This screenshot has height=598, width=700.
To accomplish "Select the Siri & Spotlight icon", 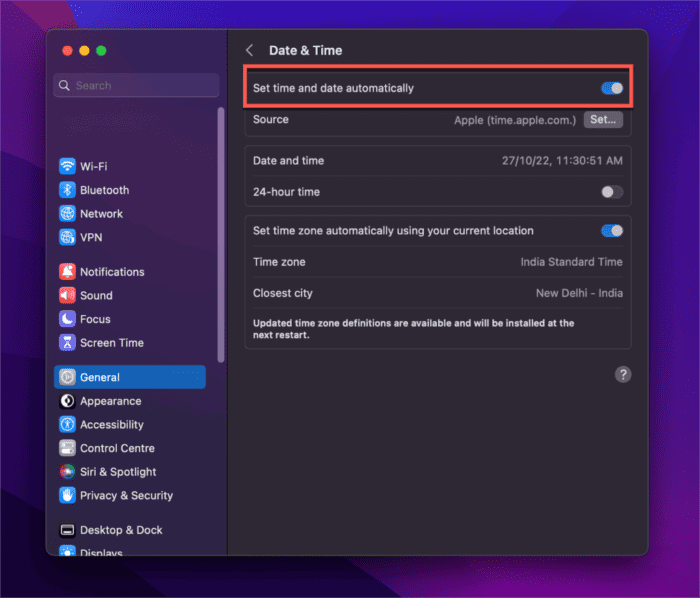I will pyautogui.click(x=67, y=472).
